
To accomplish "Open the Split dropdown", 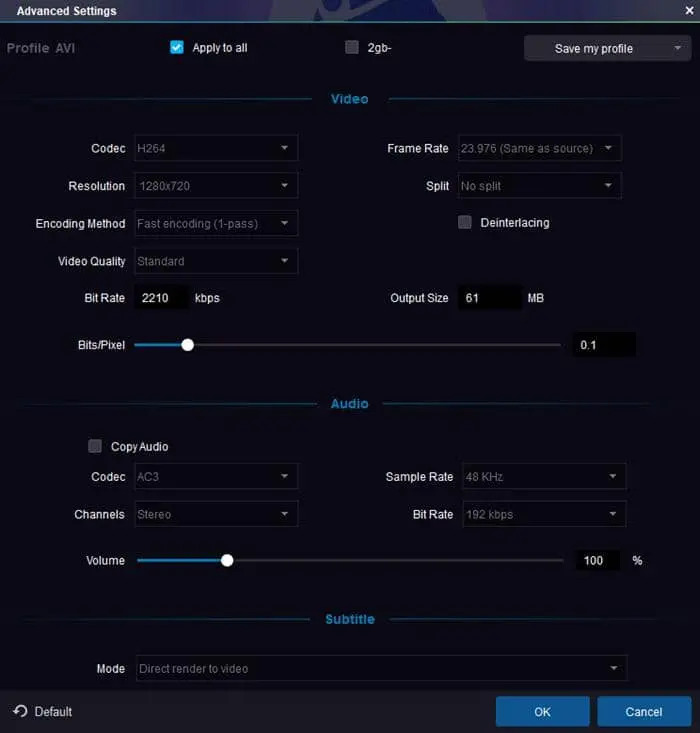I will click(x=539, y=186).
